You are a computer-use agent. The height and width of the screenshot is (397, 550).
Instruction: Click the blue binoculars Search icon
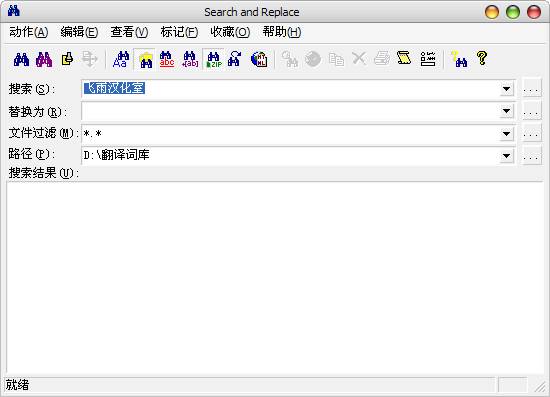point(21,59)
